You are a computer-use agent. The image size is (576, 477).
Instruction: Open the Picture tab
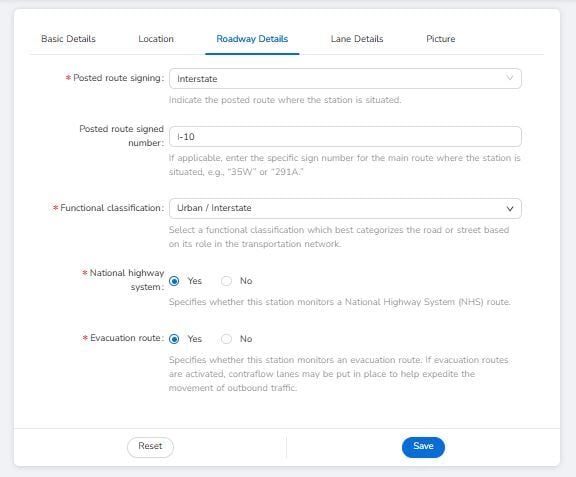pyautogui.click(x=440, y=39)
